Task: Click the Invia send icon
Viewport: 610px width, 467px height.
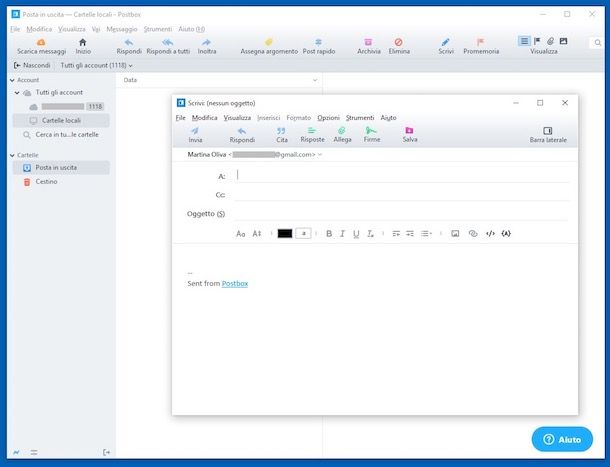Action: tap(195, 134)
